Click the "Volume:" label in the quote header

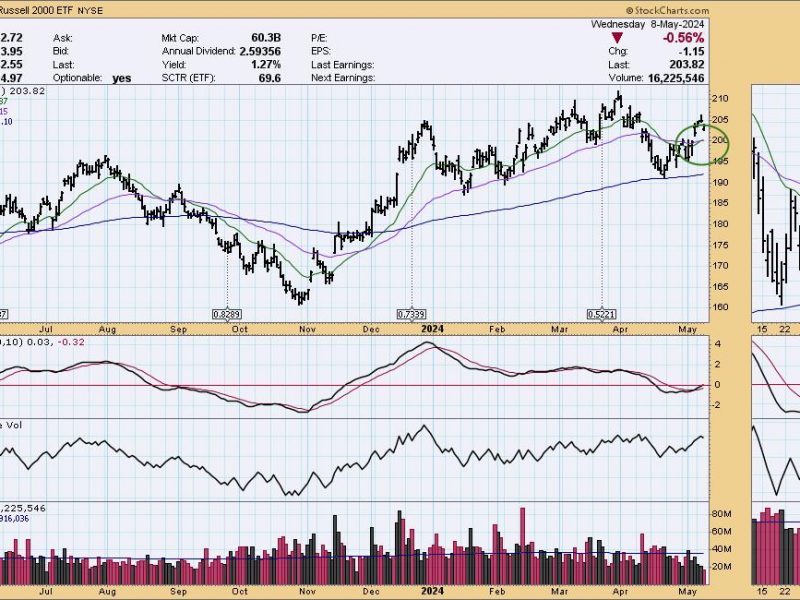click(626, 78)
